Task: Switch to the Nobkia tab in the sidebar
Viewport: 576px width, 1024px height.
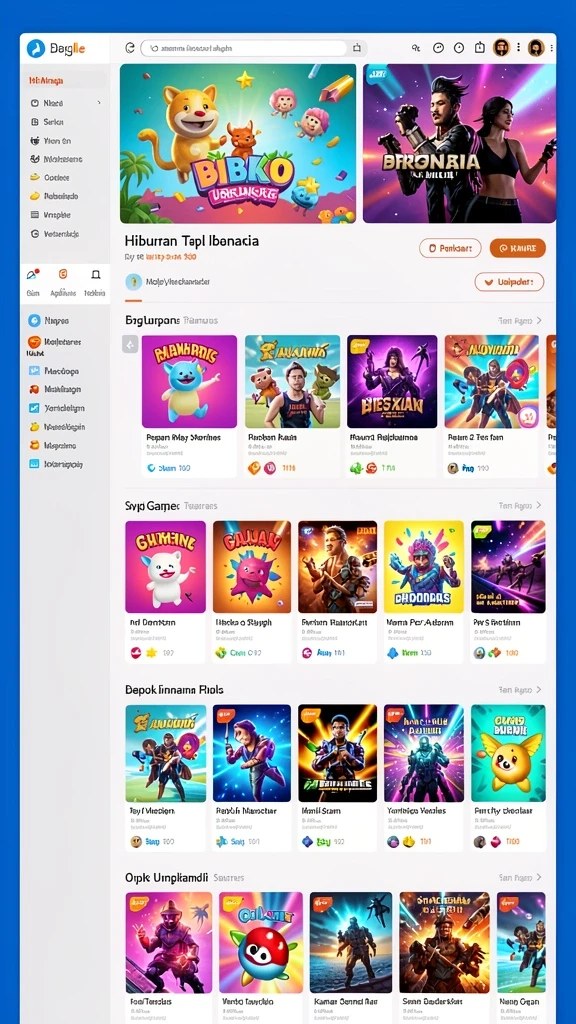Action: tap(95, 283)
